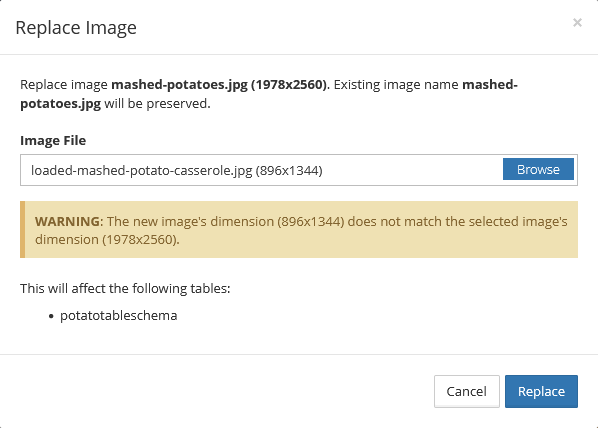Click bold mashed-potatoes.jpg (1978x2560) text
Screen dimensions: 598x428
tap(219, 85)
